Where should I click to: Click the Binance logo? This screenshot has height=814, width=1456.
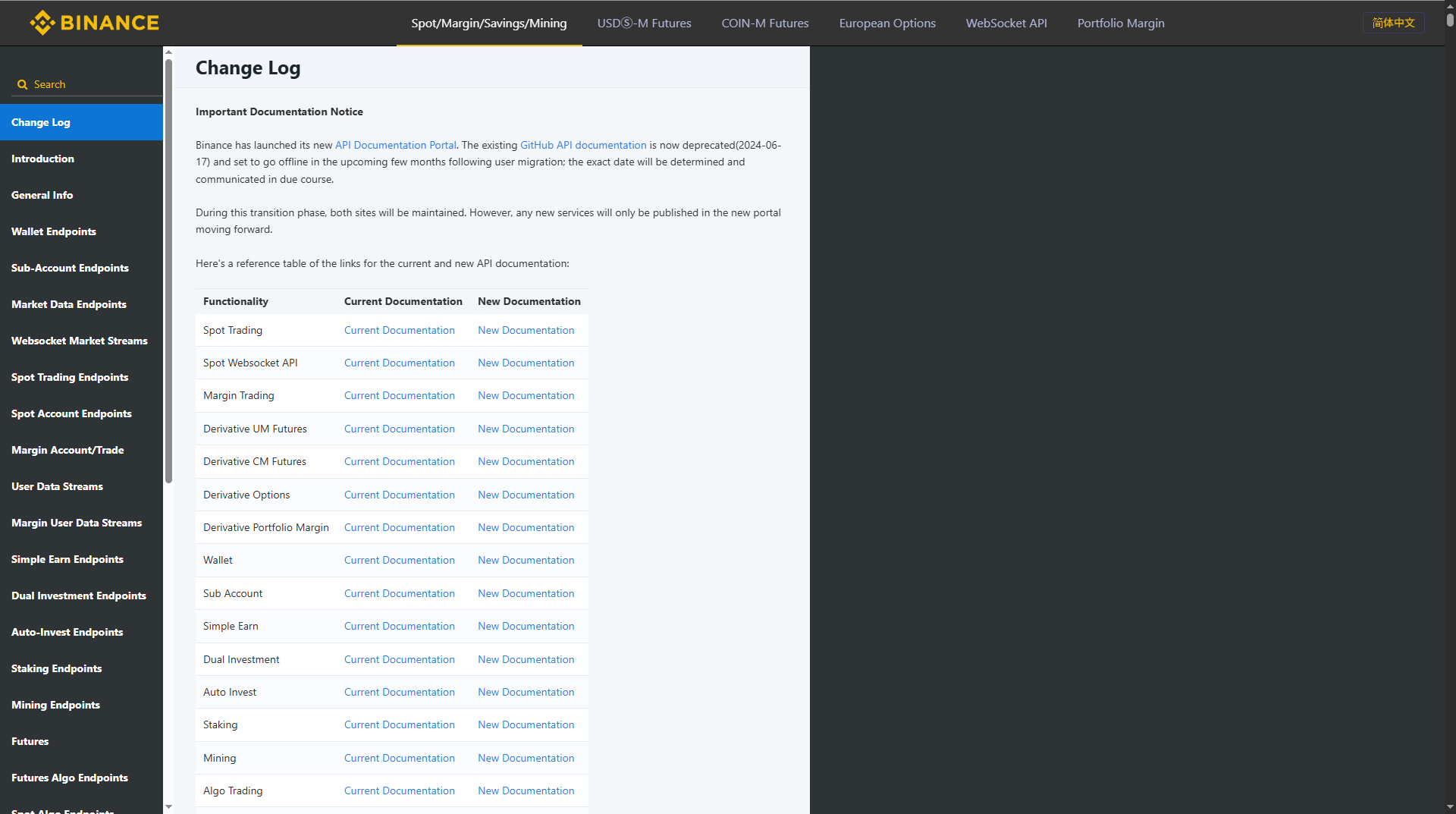click(x=94, y=23)
